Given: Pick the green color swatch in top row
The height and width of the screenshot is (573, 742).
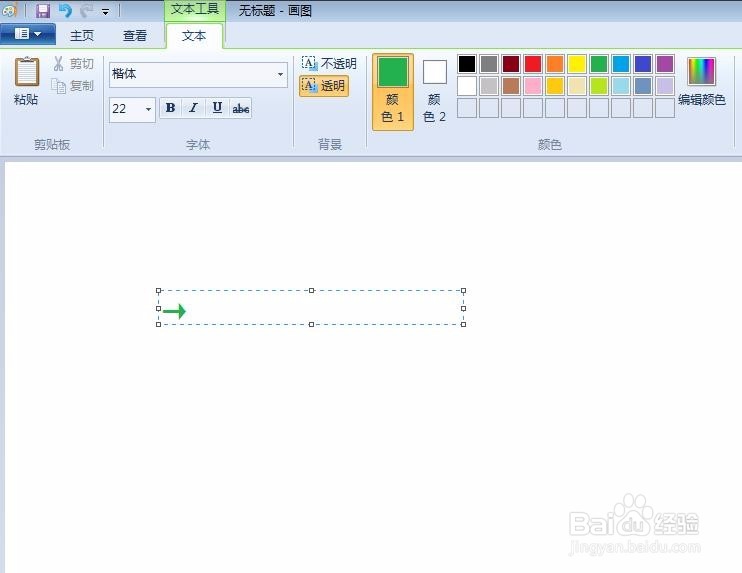Looking at the screenshot, I should pyautogui.click(x=599, y=64).
